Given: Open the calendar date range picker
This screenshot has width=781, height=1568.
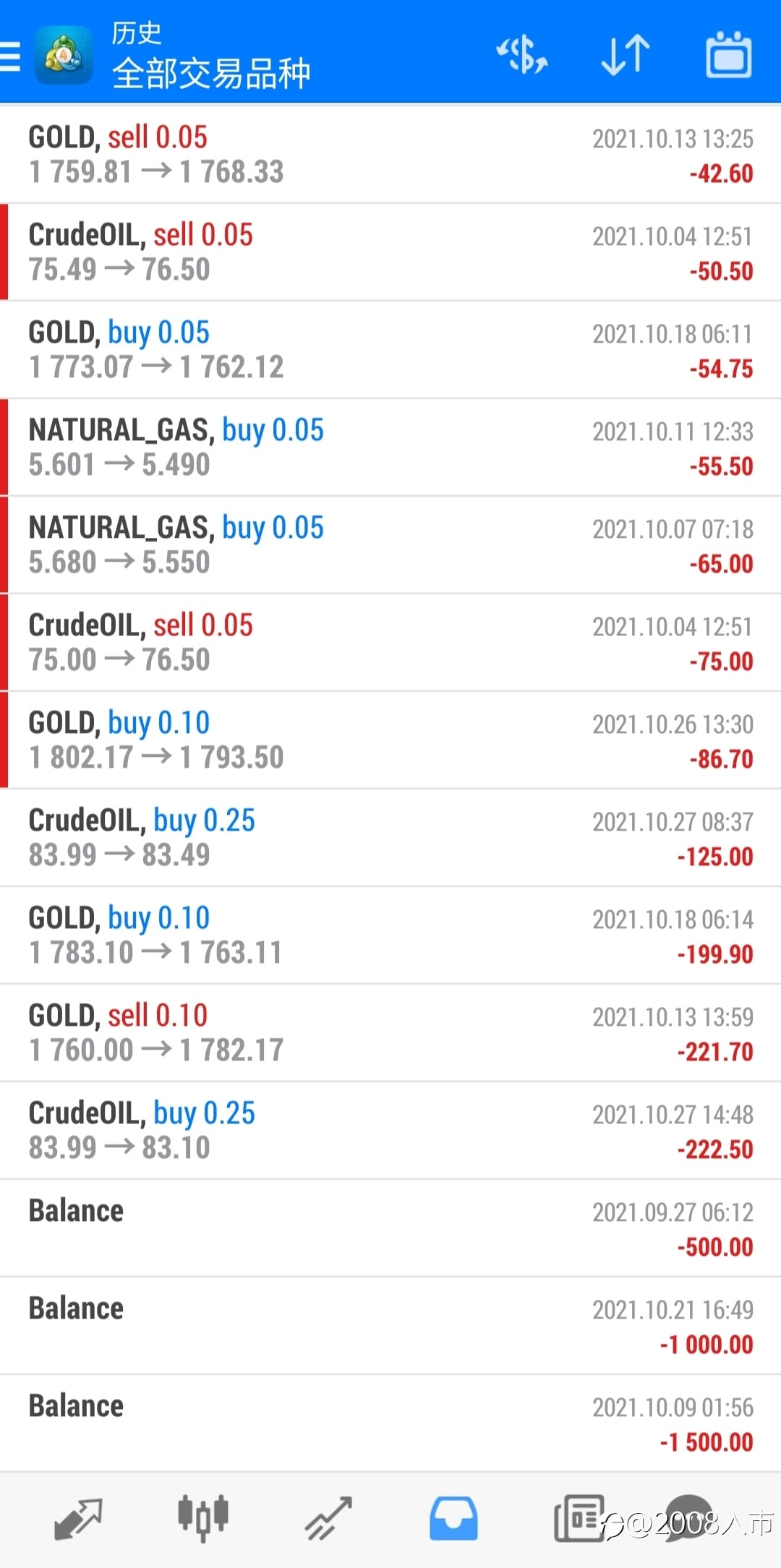Looking at the screenshot, I should (728, 54).
